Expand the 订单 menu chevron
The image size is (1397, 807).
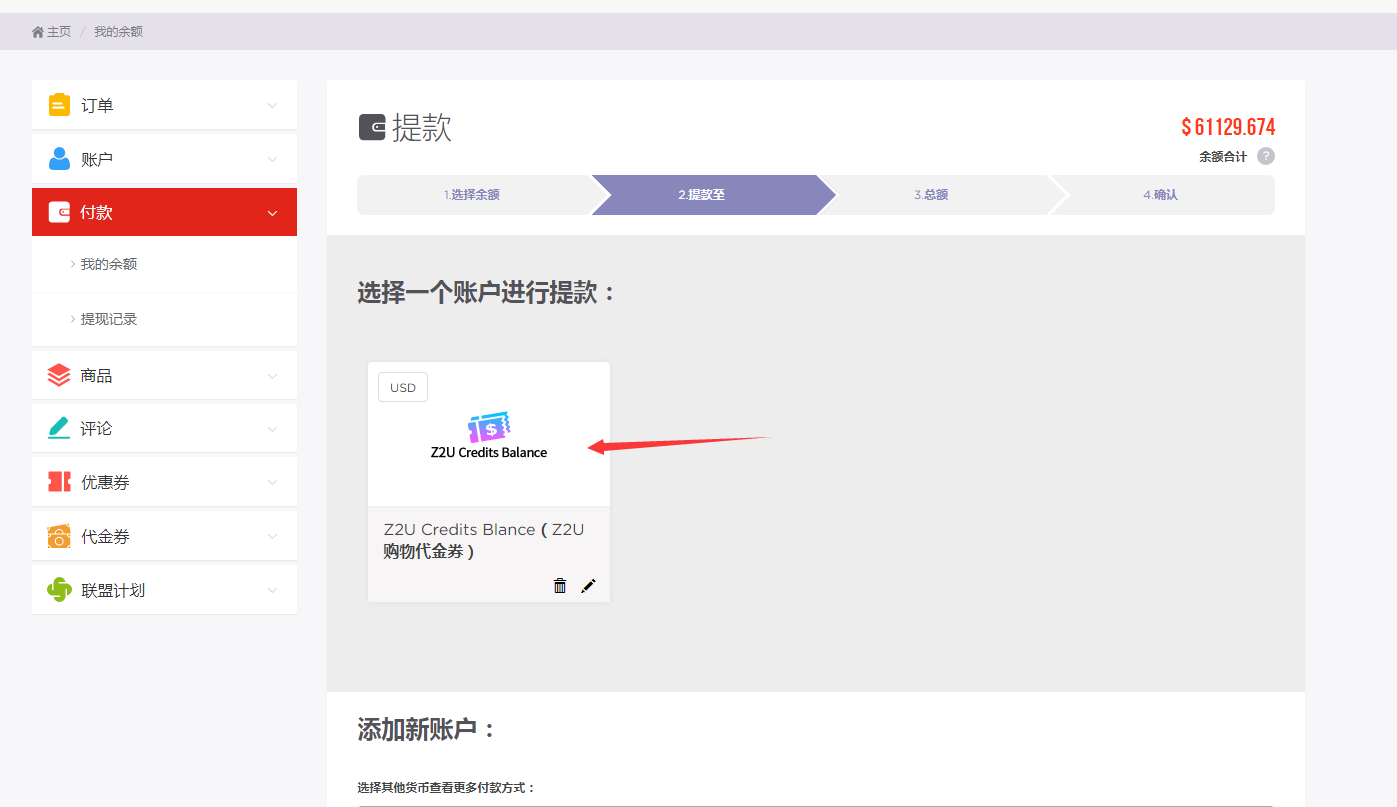click(x=273, y=105)
